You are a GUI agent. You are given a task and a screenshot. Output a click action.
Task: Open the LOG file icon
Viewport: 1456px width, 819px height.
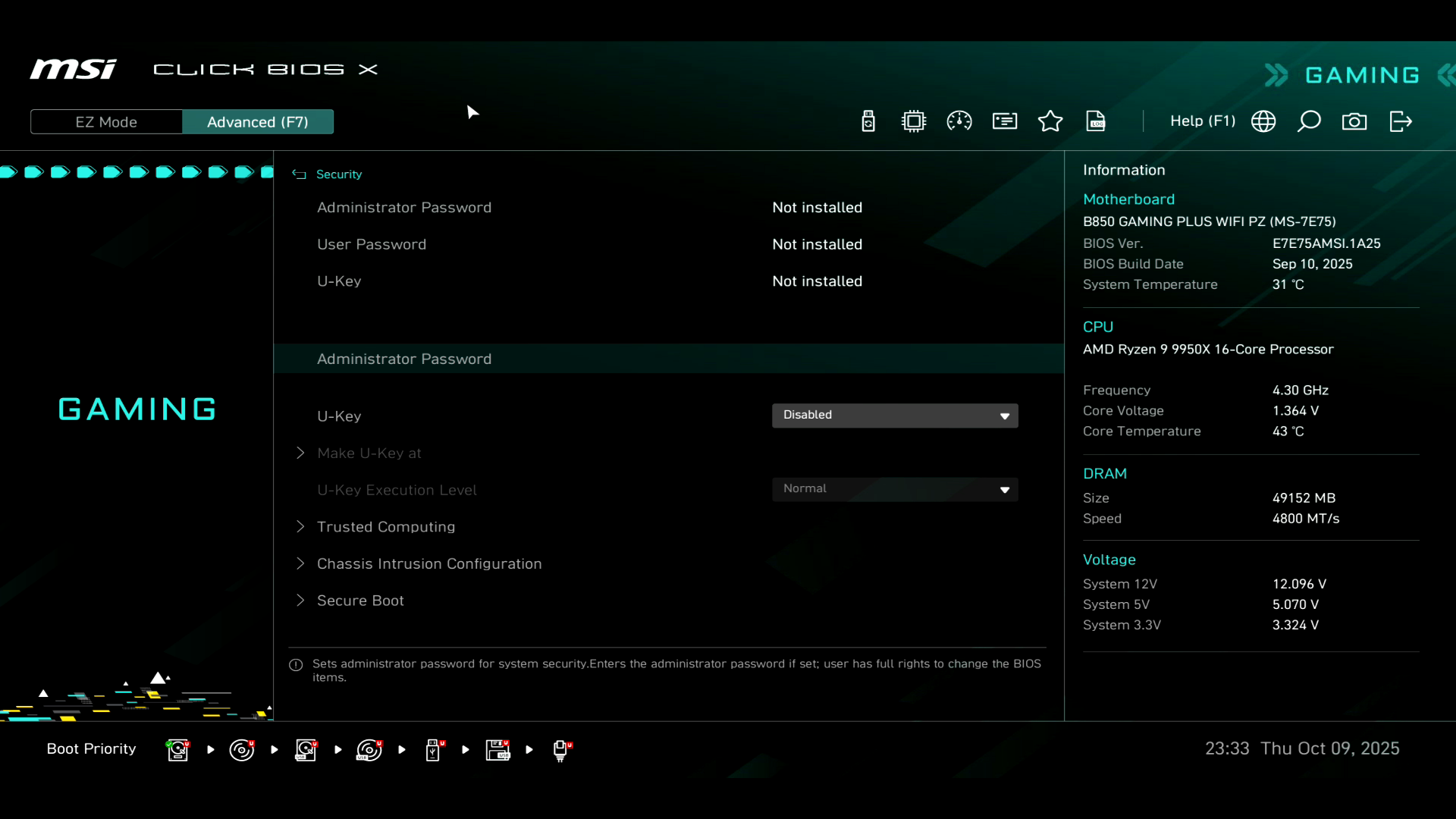tap(1096, 121)
